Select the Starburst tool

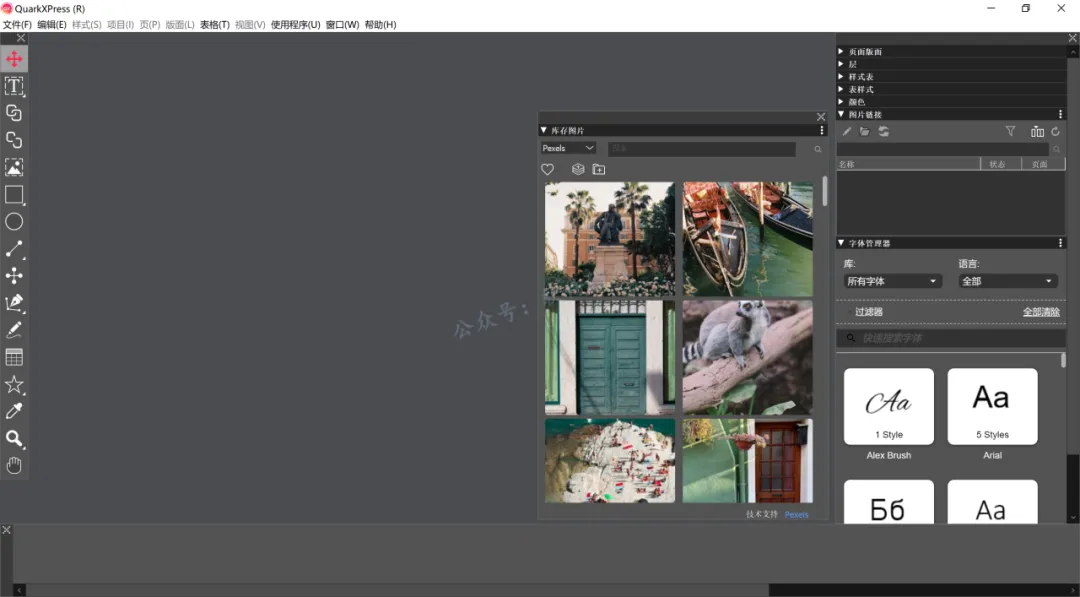(x=14, y=384)
